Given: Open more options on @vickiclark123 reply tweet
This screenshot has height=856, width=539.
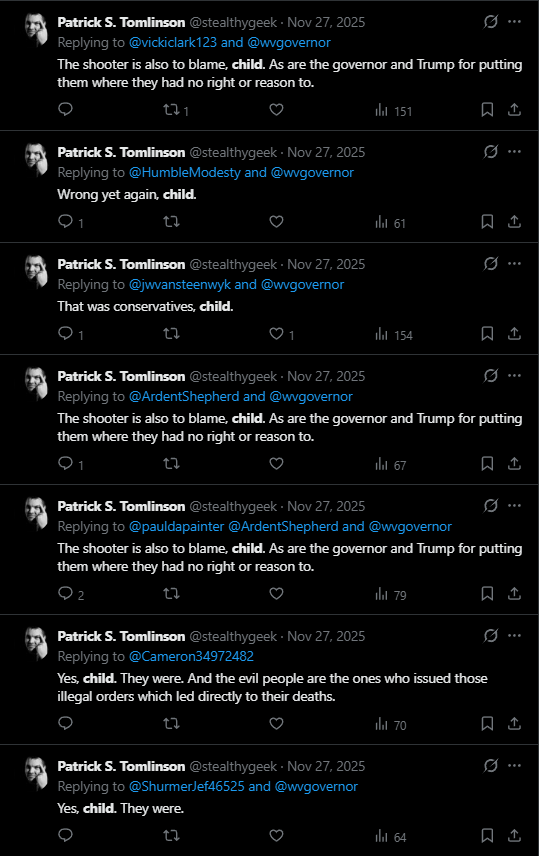Looking at the screenshot, I should (514, 22).
